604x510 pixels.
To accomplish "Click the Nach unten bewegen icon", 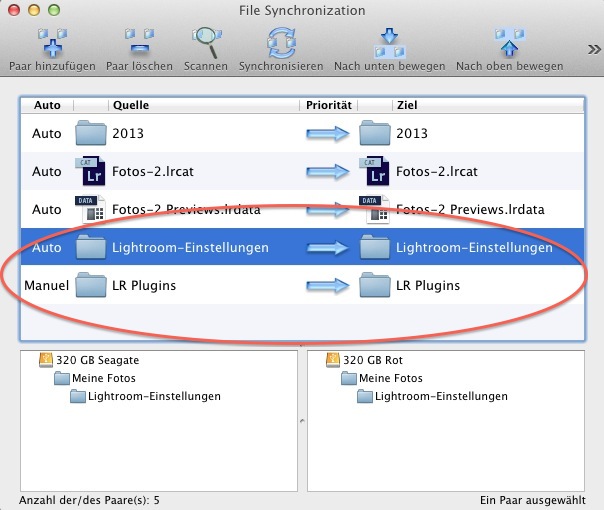I will (x=389, y=42).
